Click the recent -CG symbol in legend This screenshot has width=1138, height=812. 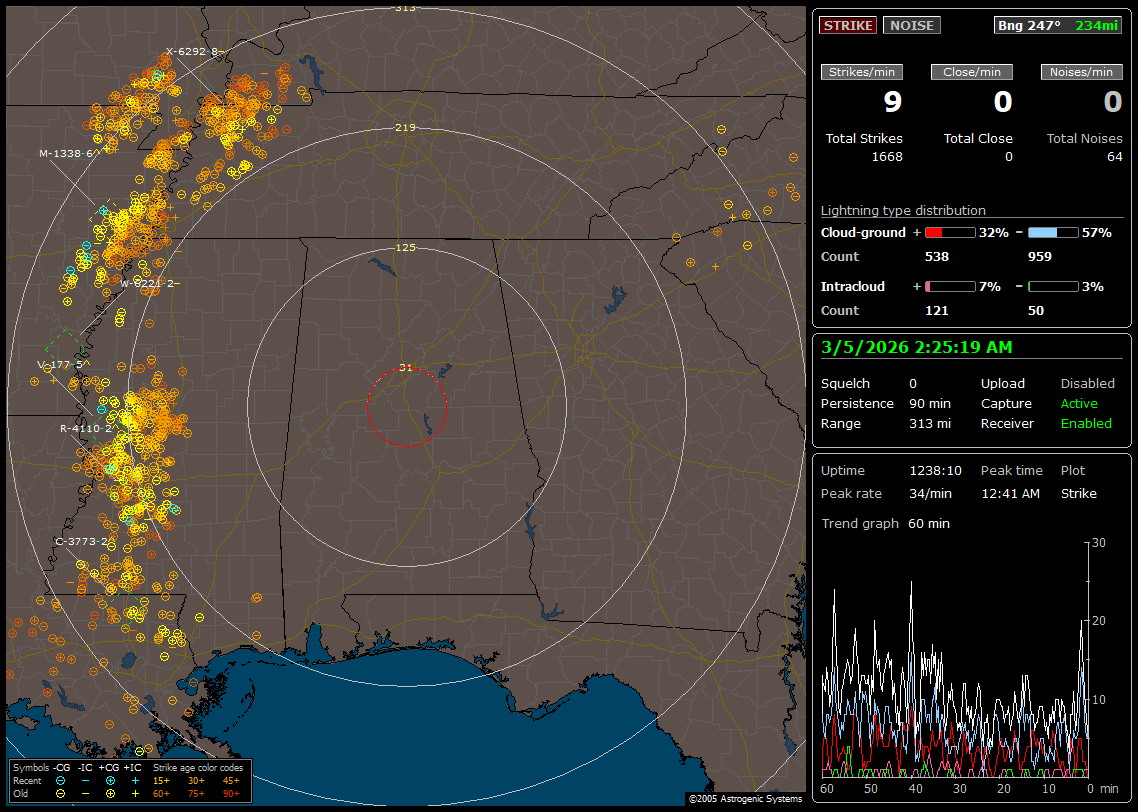(61, 780)
